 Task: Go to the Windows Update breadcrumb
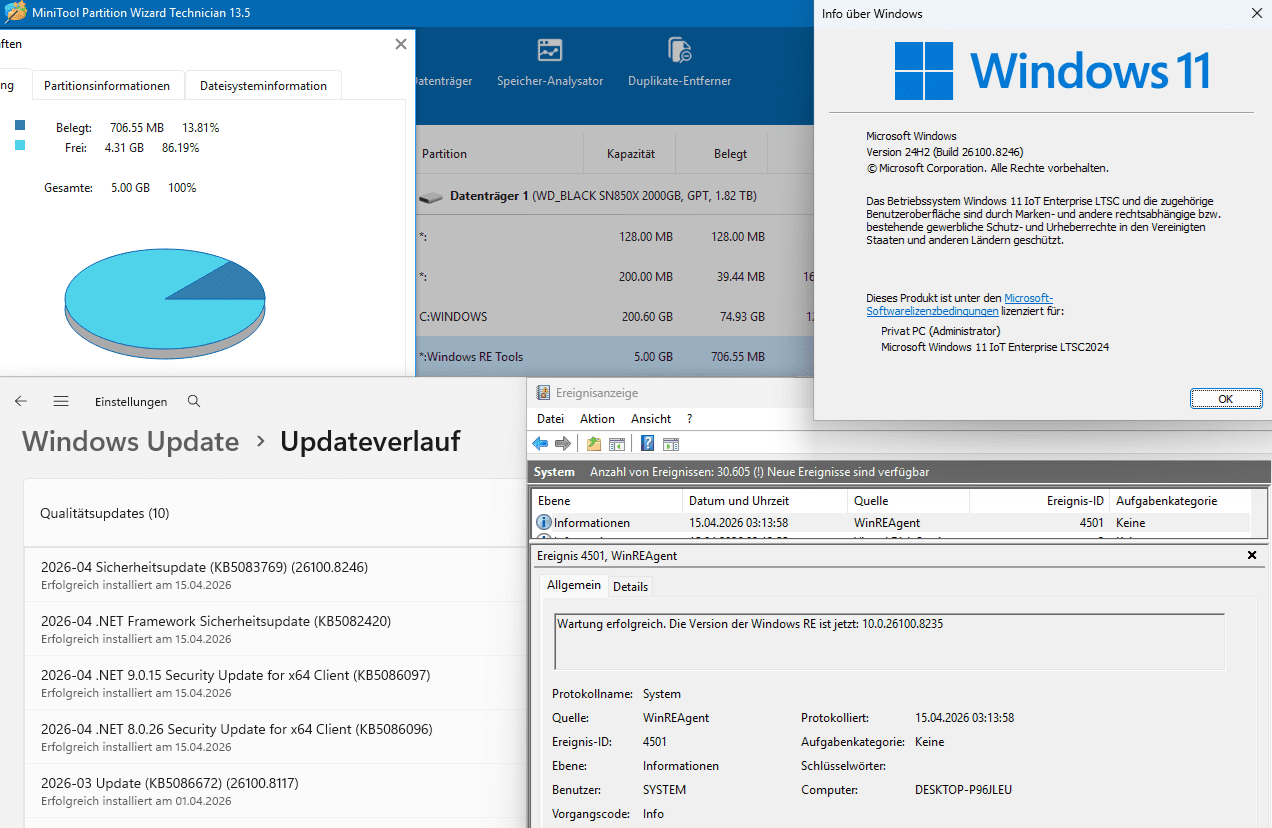point(131,441)
